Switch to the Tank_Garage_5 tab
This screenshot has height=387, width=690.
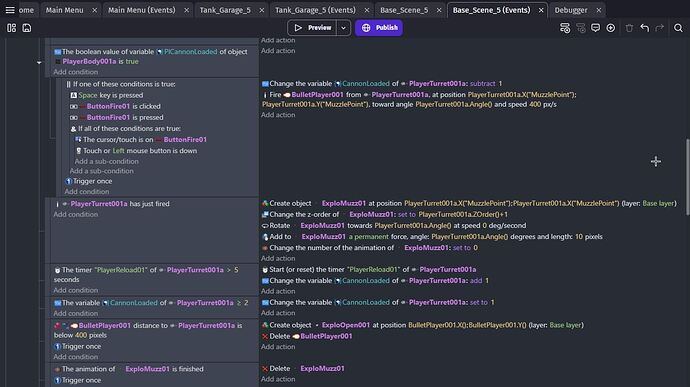point(225,10)
